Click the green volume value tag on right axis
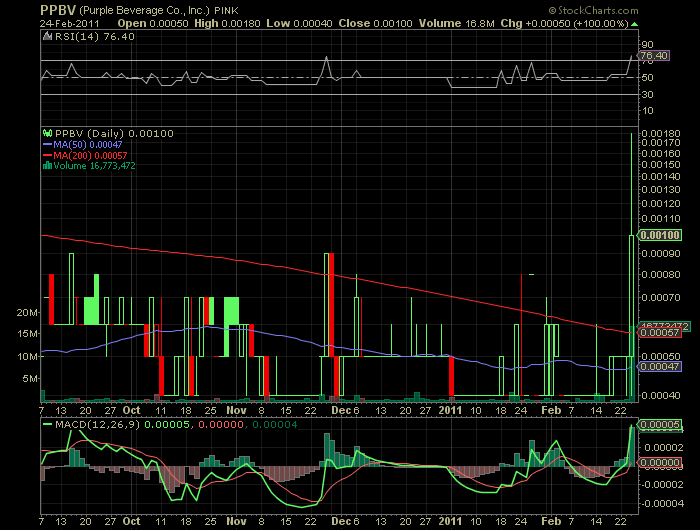The image size is (700, 530). tap(663, 326)
